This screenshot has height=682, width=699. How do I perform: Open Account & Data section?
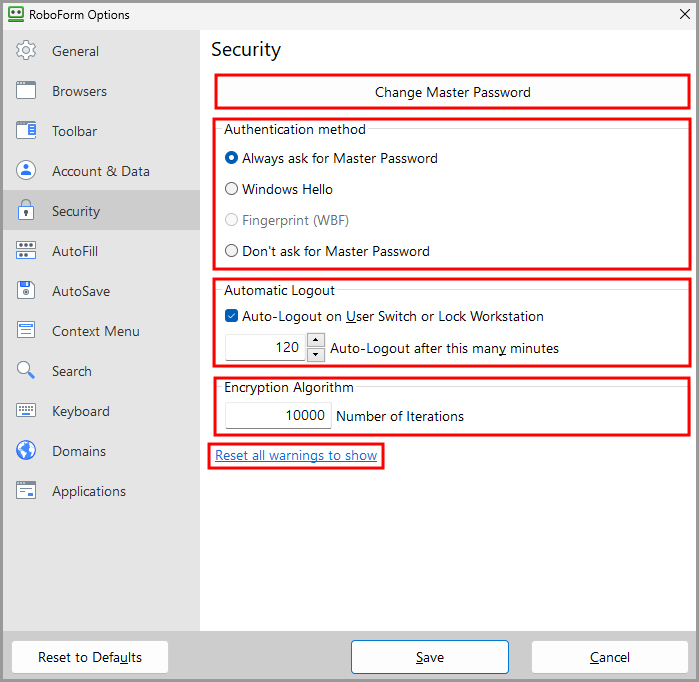point(102,171)
